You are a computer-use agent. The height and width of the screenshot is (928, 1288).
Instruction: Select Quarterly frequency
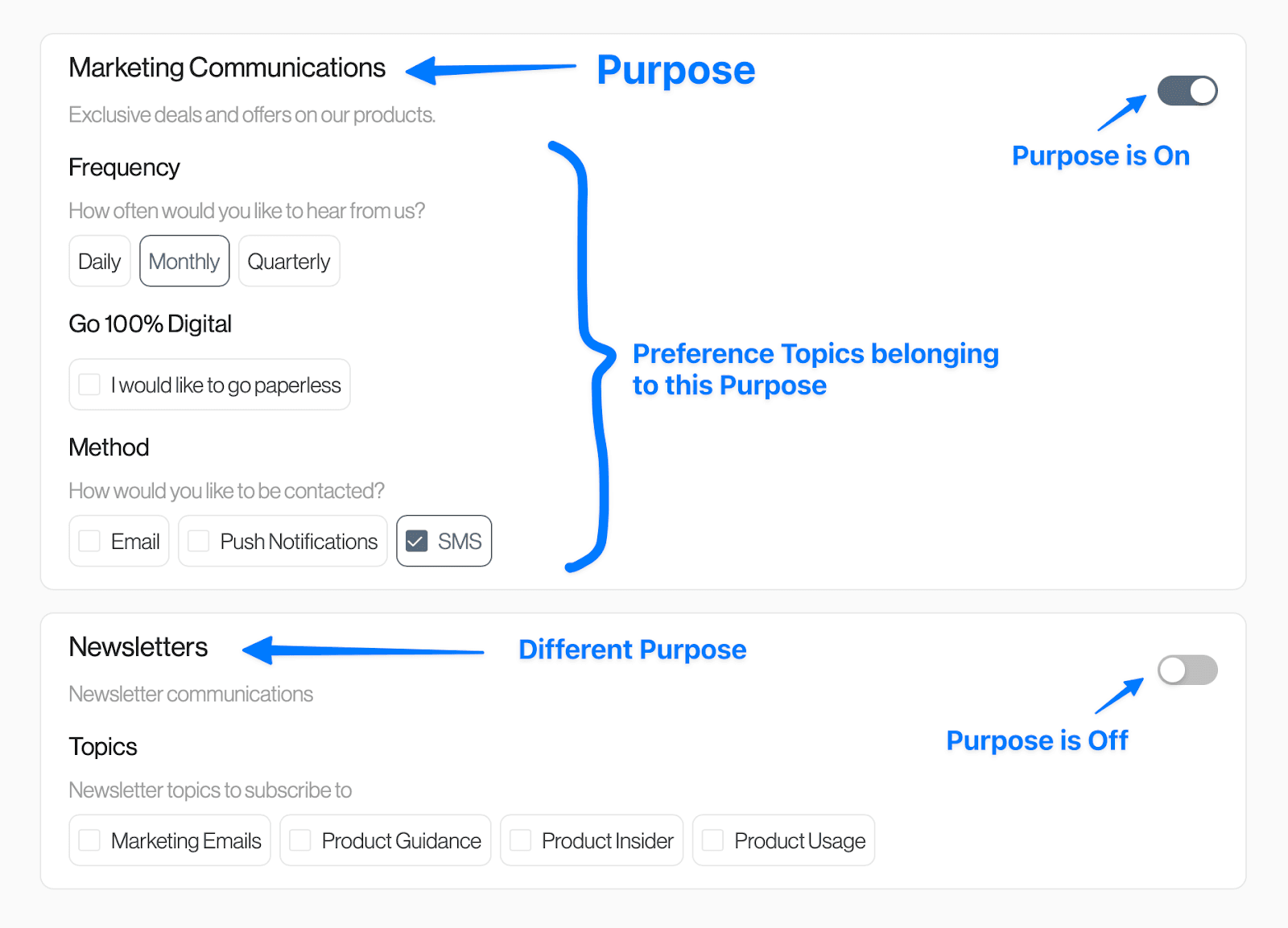tap(288, 261)
